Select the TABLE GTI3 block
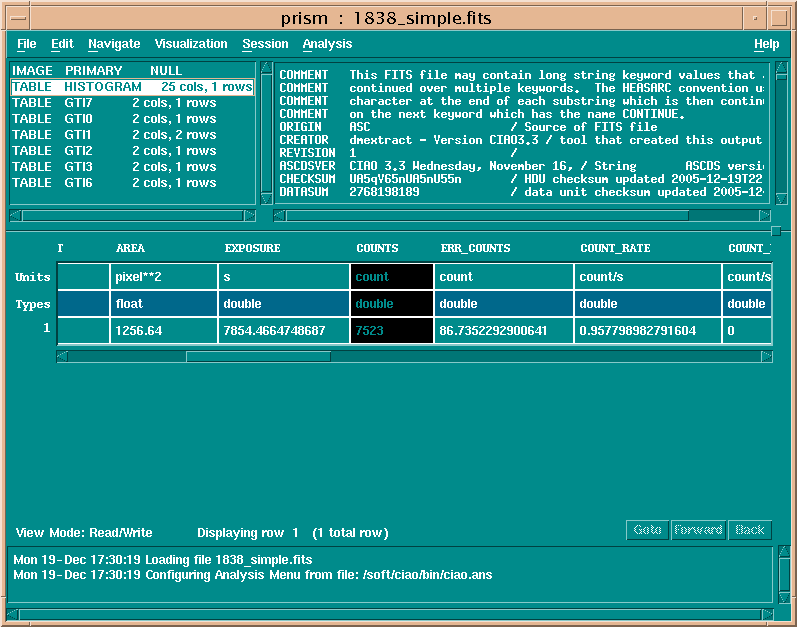Image resolution: width=797 pixels, height=627 pixels. (x=132, y=167)
